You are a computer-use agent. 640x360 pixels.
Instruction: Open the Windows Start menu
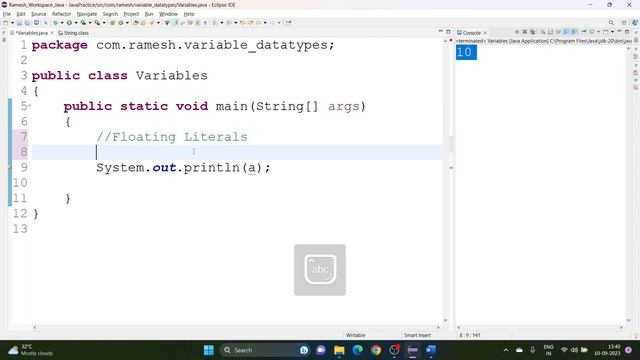pyautogui.click(x=209, y=350)
